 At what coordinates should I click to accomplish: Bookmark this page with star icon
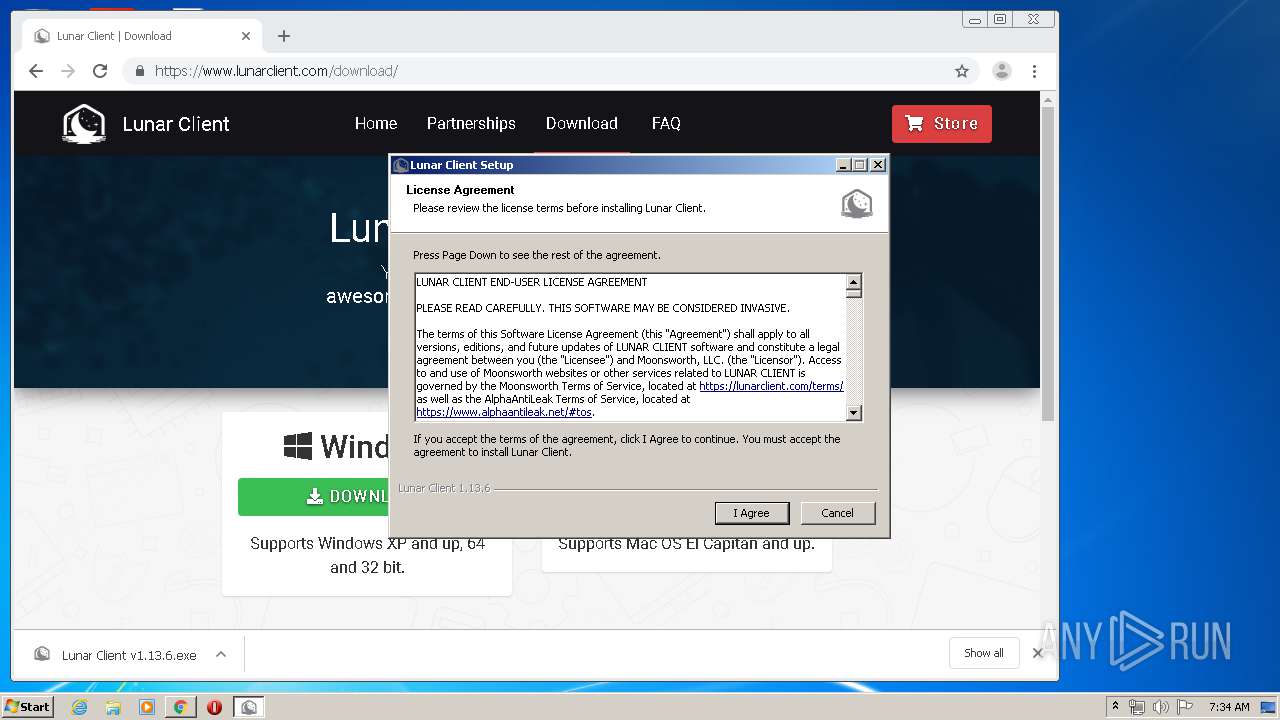[x=962, y=71]
